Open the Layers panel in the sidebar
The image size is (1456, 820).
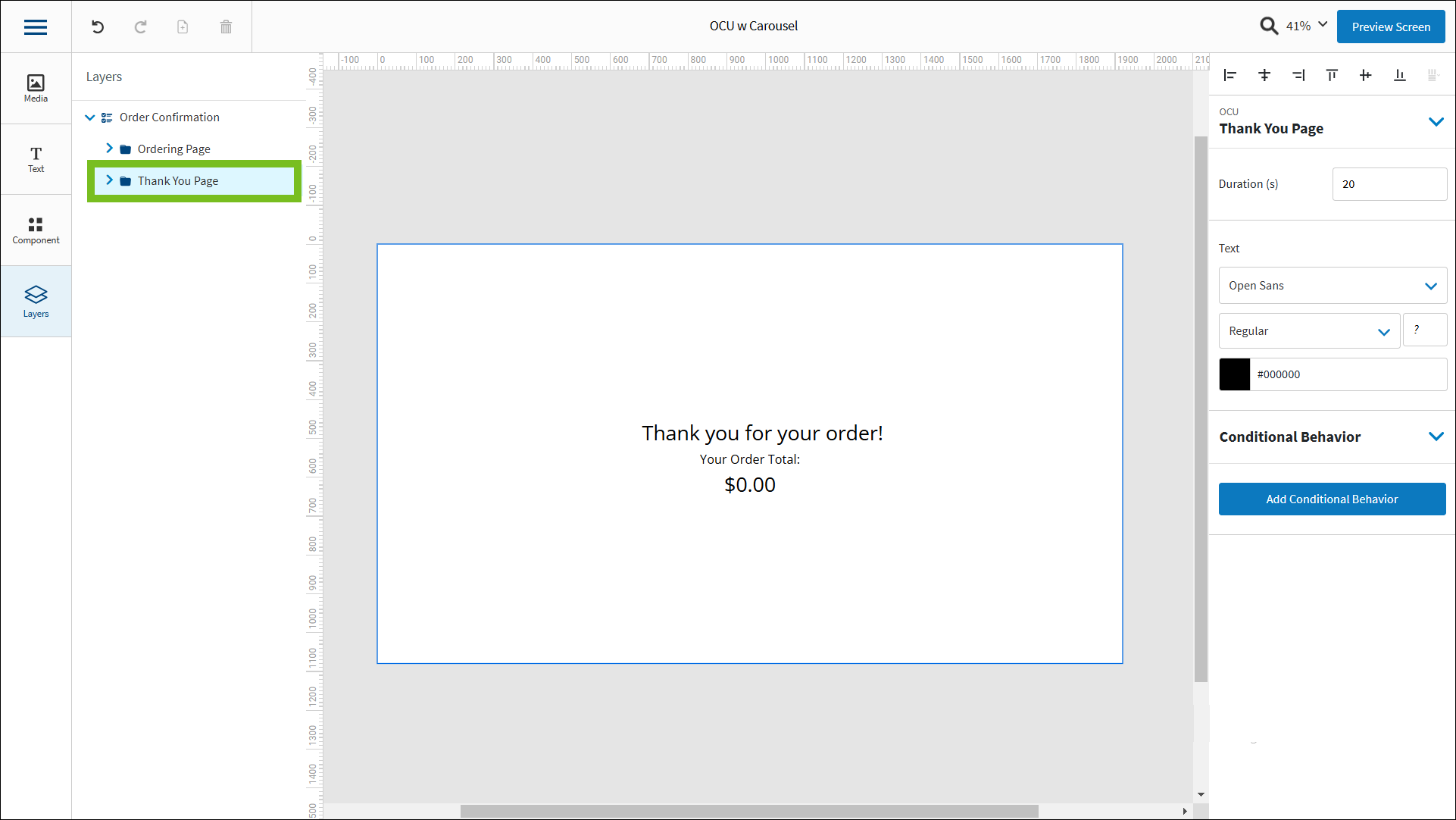(36, 300)
